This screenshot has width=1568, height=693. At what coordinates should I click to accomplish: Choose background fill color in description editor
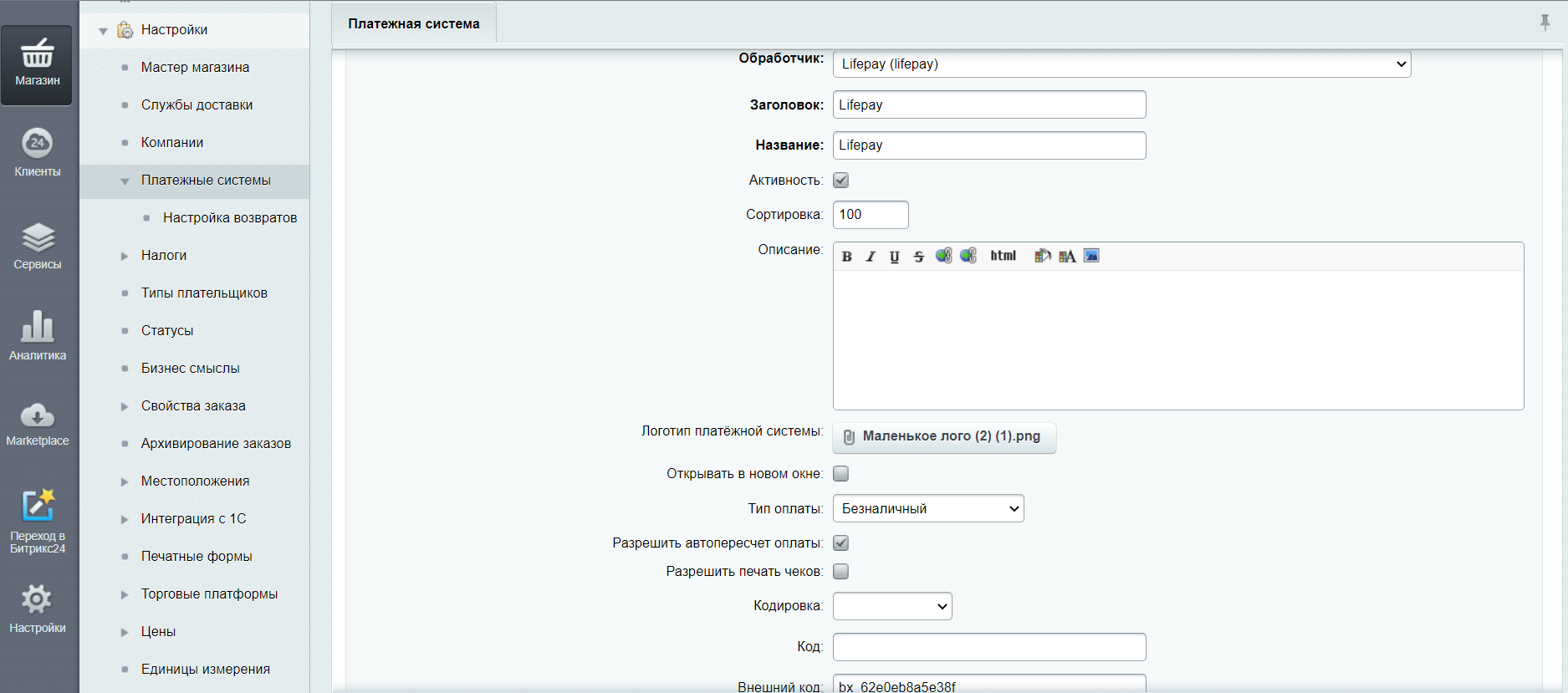pos(1042,256)
